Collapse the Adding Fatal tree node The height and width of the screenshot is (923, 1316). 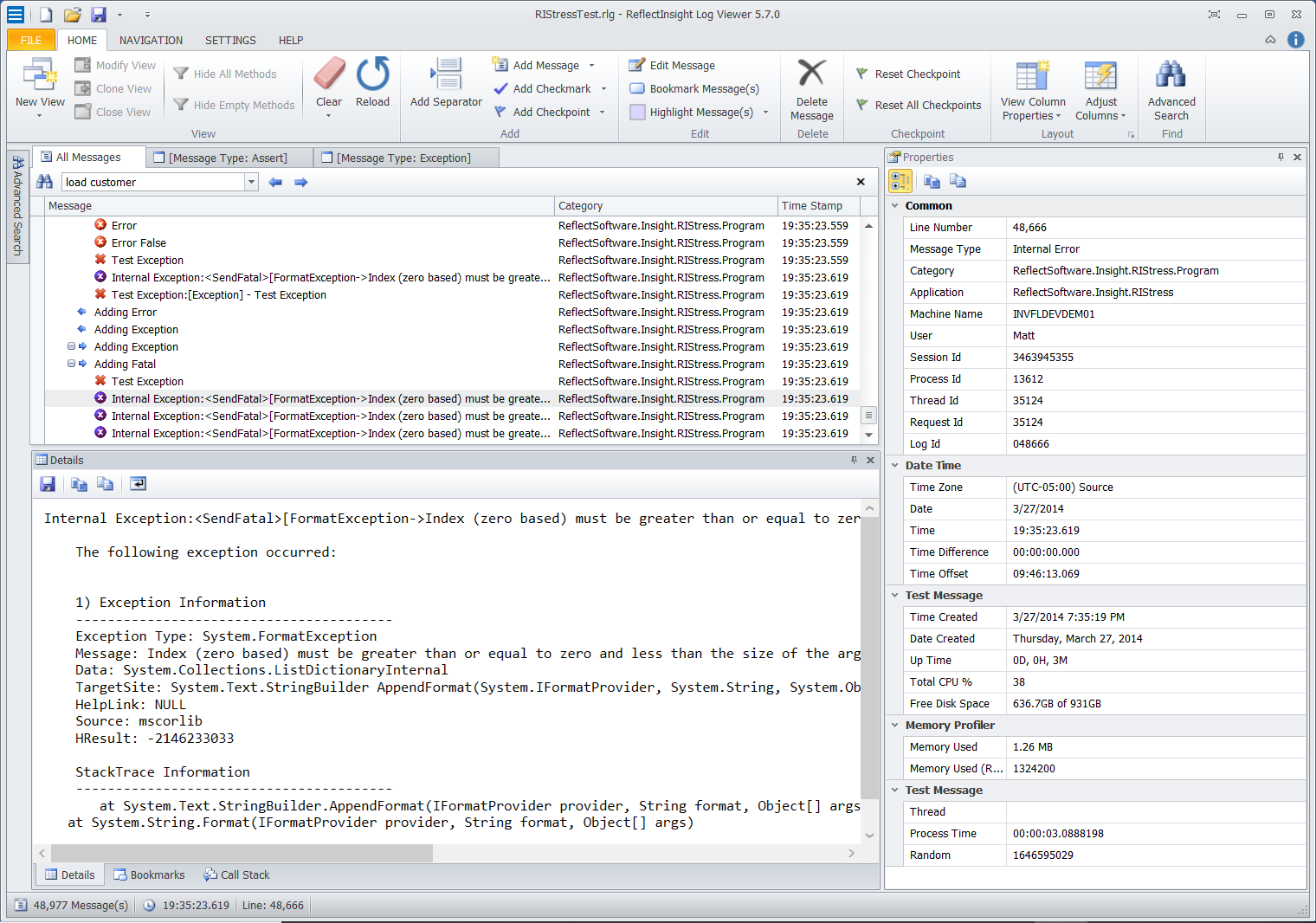(71, 364)
